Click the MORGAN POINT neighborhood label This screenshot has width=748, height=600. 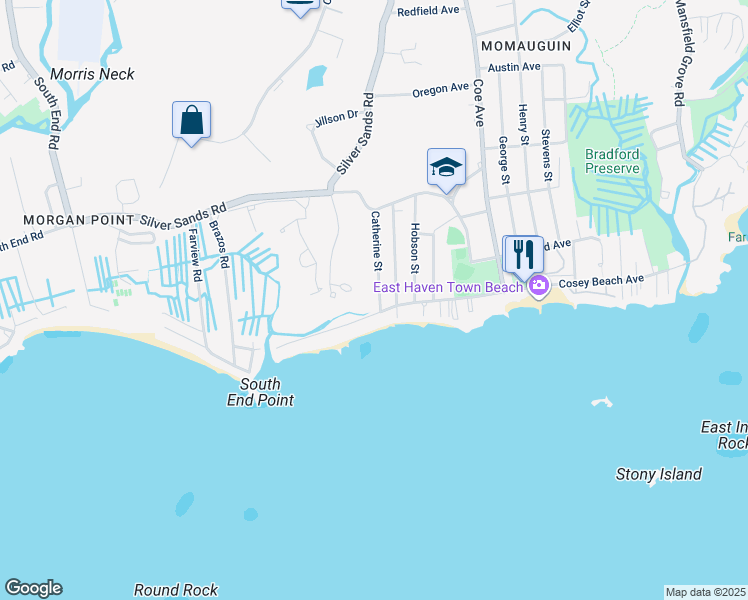[79, 220]
